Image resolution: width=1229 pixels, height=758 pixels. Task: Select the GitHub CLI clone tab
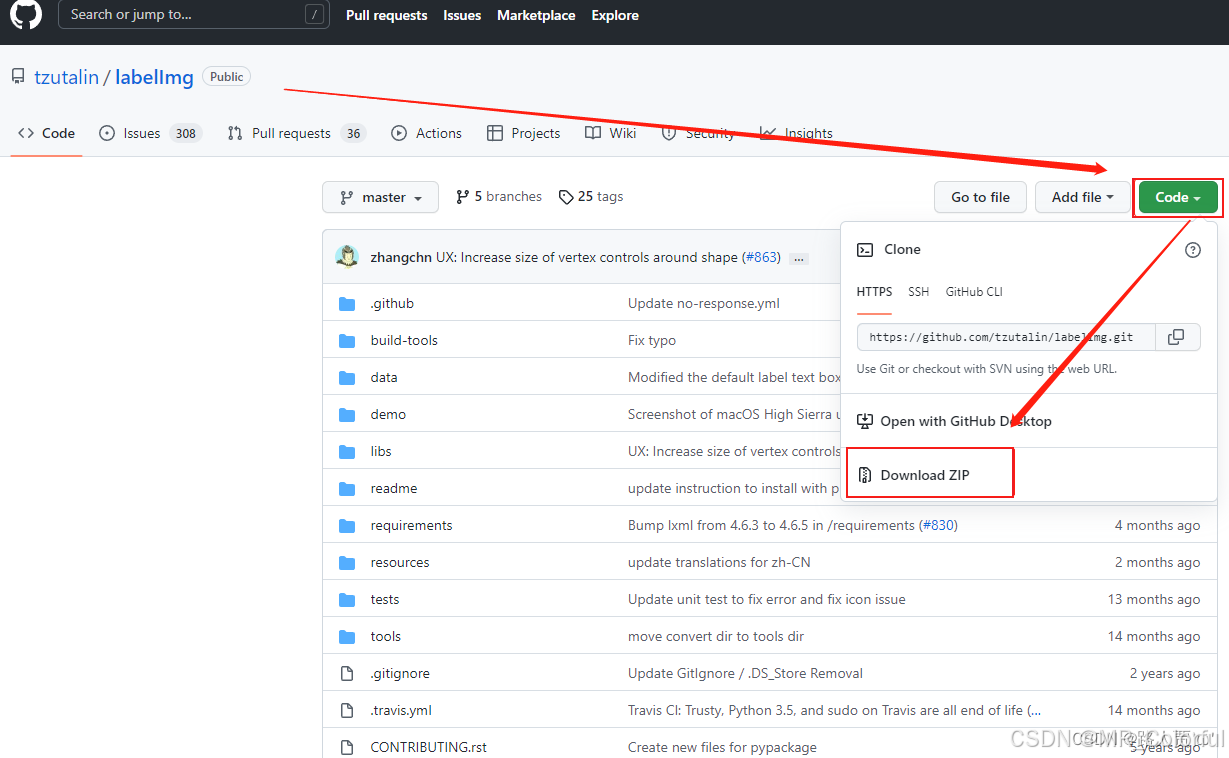pos(974,292)
